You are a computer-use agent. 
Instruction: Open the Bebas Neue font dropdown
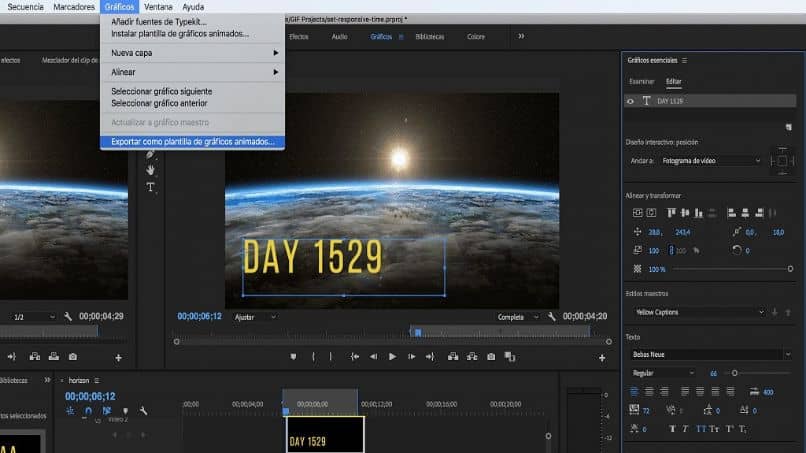tap(710, 354)
